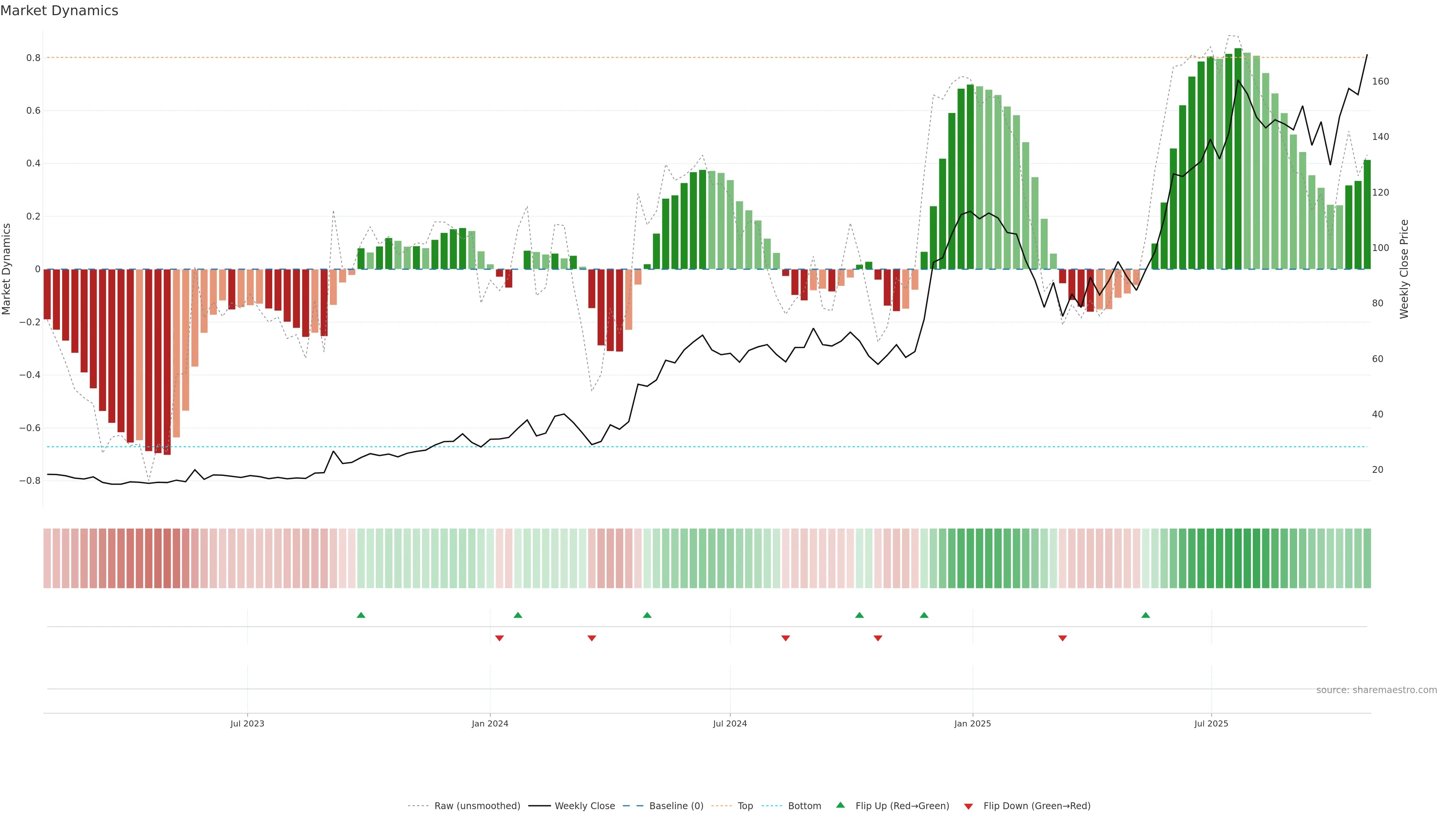Toggle the Weekly Close legend entry
1456x819 pixels.
pyautogui.click(x=584, y=806)
